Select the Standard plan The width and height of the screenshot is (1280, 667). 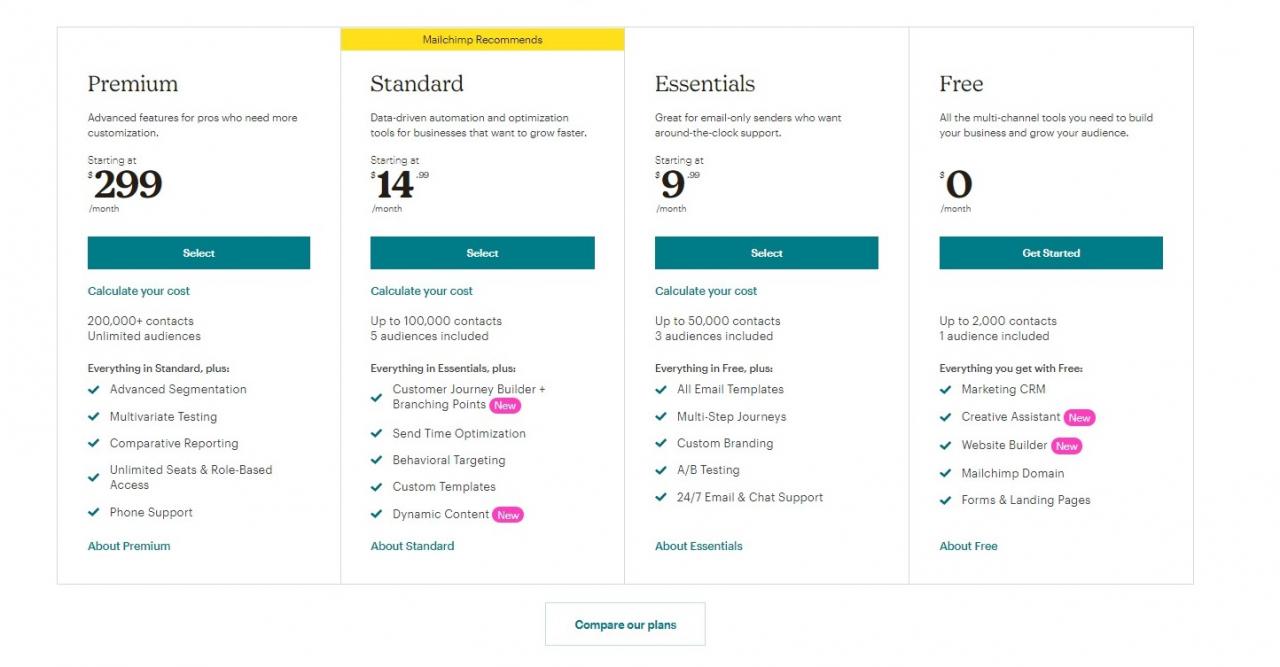point(482,253)
